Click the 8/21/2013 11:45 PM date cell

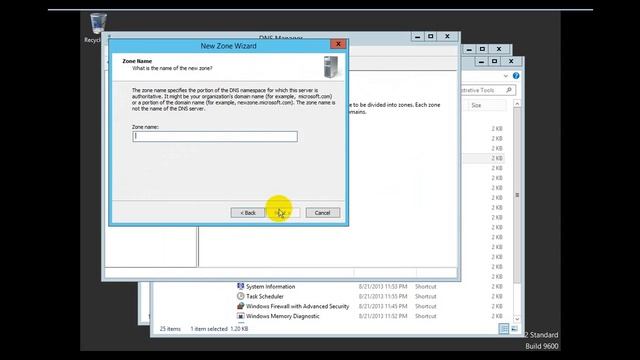coord(383,306)
